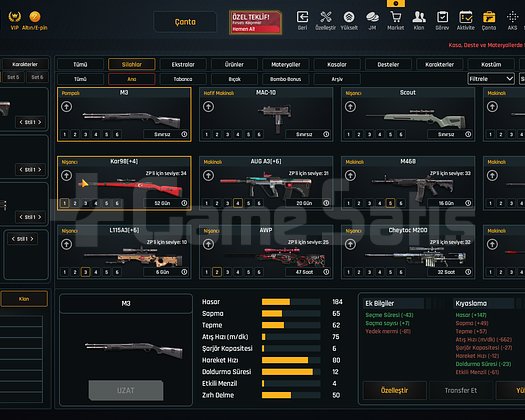Click the Transfer Et button
525x420 pixels.
click(460, 390)
